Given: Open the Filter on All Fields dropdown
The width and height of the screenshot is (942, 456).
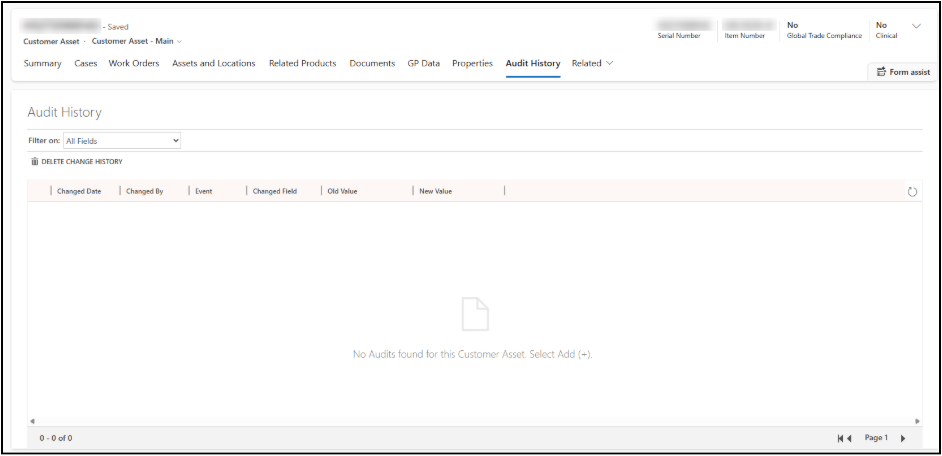Looking at the screenshot, I should click(x=121, y=141).
